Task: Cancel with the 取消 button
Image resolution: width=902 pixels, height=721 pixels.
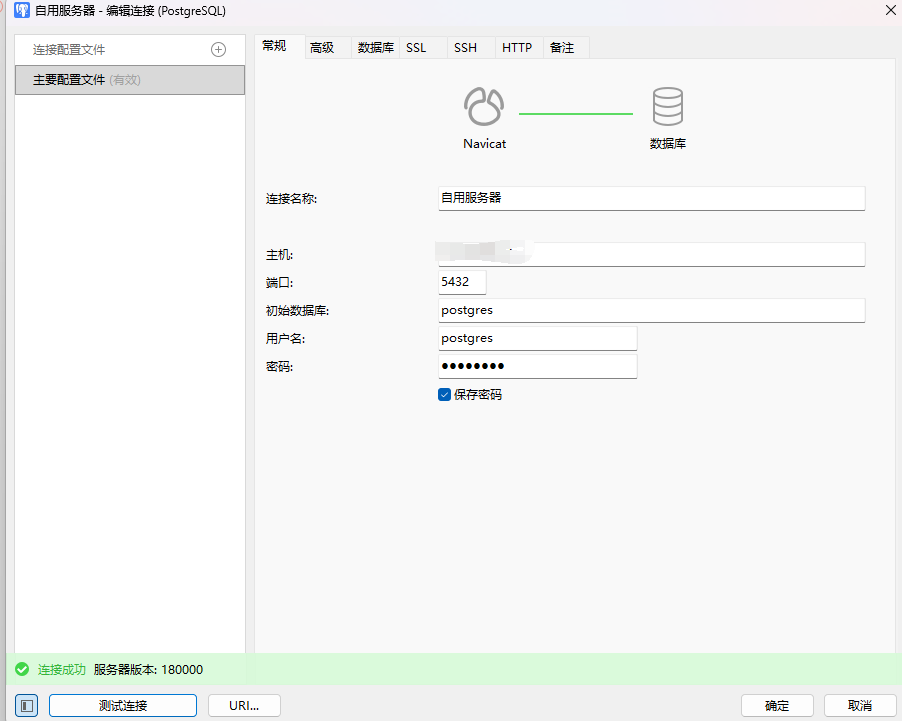Action: (859, 705)
